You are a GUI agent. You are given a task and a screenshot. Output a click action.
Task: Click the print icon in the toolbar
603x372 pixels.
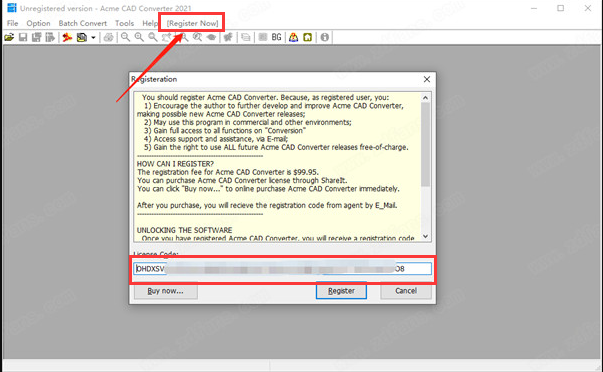(108, 37)
